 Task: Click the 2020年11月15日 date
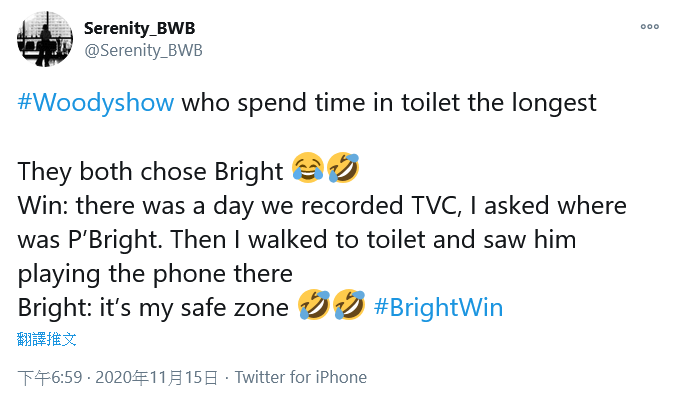156,377
